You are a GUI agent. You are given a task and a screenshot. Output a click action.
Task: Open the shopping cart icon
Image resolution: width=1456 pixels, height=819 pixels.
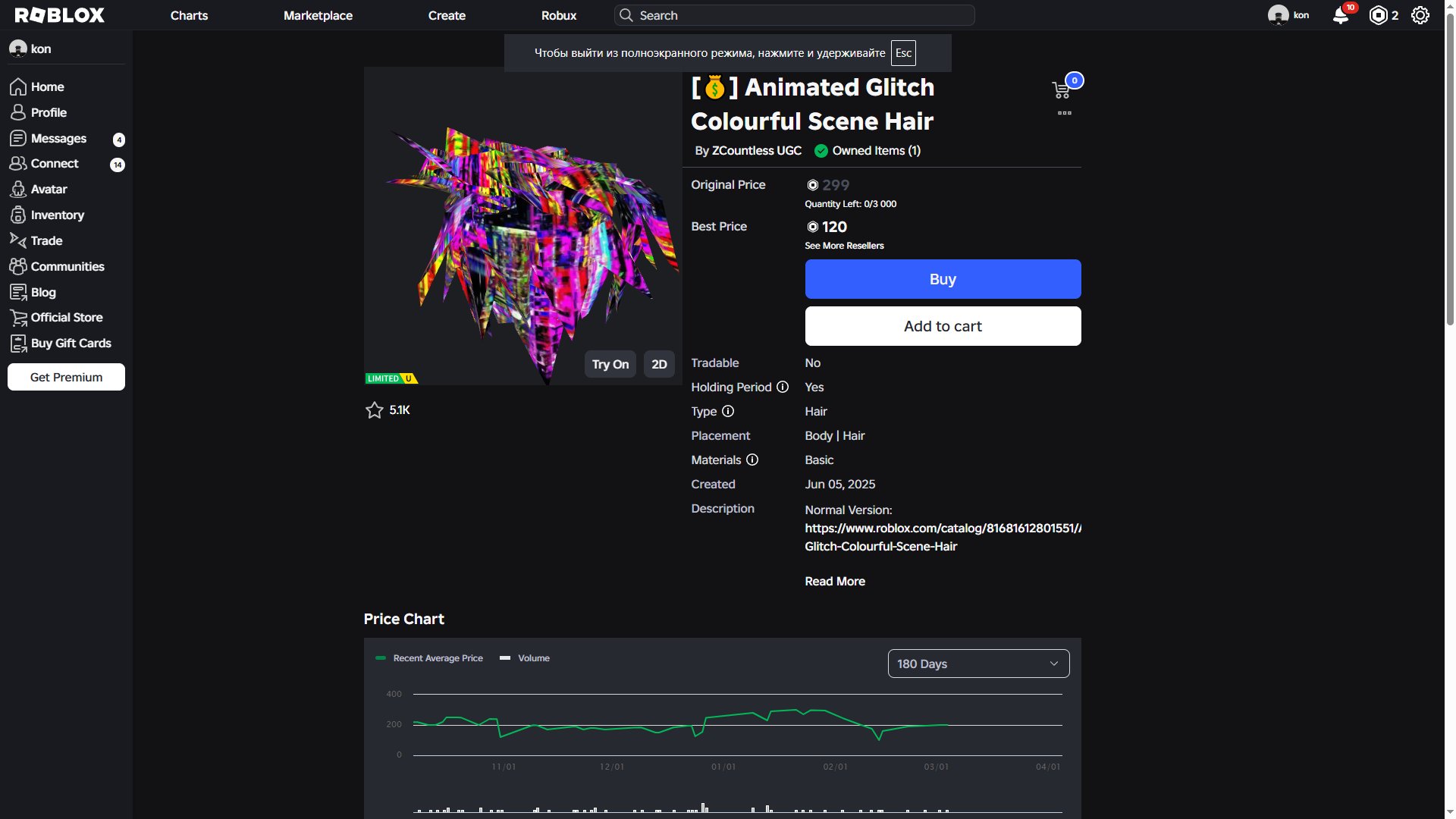pos(1062,90)
